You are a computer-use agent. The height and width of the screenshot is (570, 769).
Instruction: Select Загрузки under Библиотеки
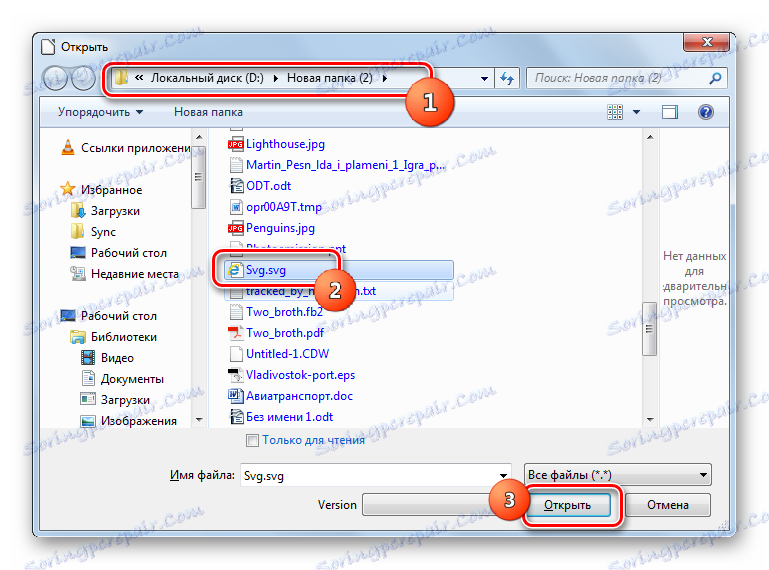(125, 400)
